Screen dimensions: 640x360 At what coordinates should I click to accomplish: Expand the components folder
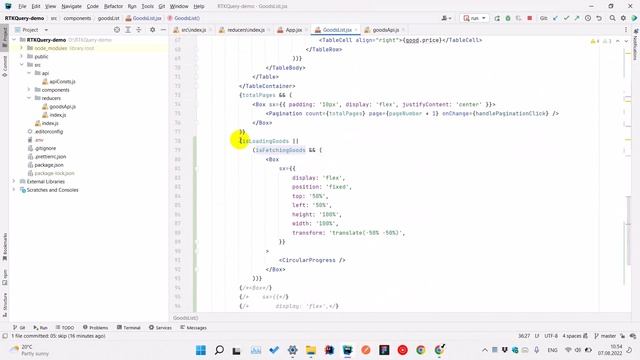29,90
